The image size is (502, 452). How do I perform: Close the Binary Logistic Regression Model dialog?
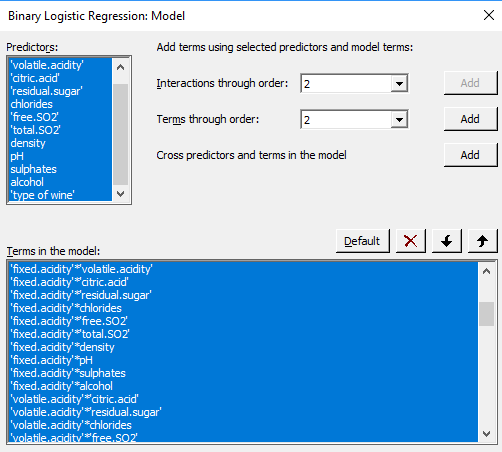tap(489, 15)
